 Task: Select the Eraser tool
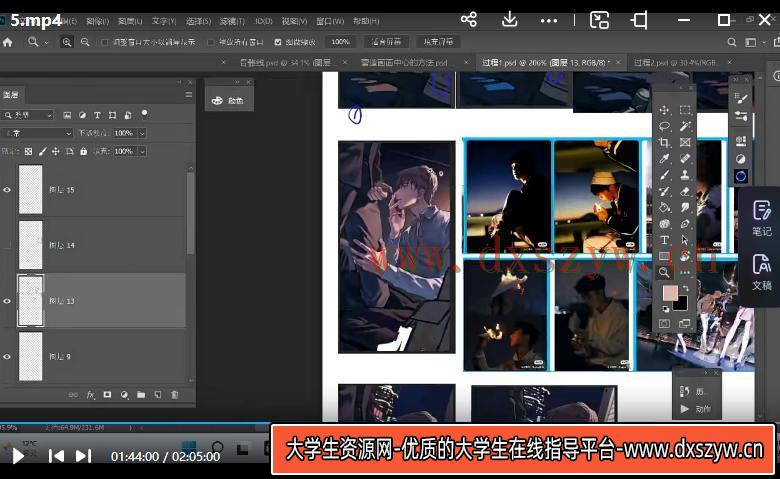coord(685,192)
